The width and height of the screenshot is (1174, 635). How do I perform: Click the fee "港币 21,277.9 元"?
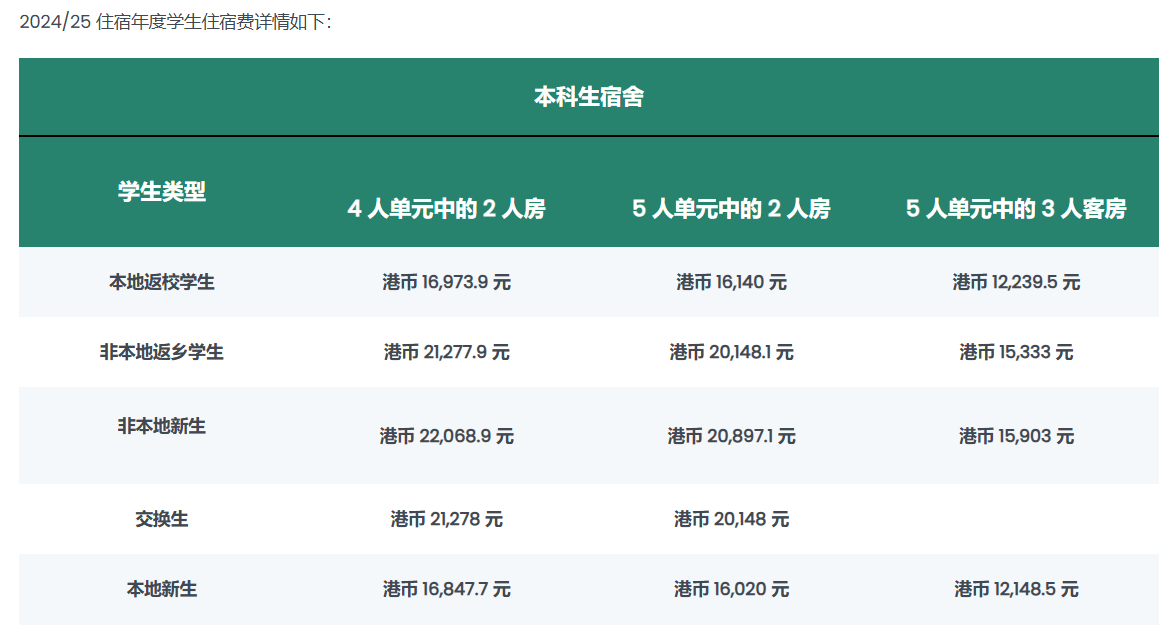[446, 352]
